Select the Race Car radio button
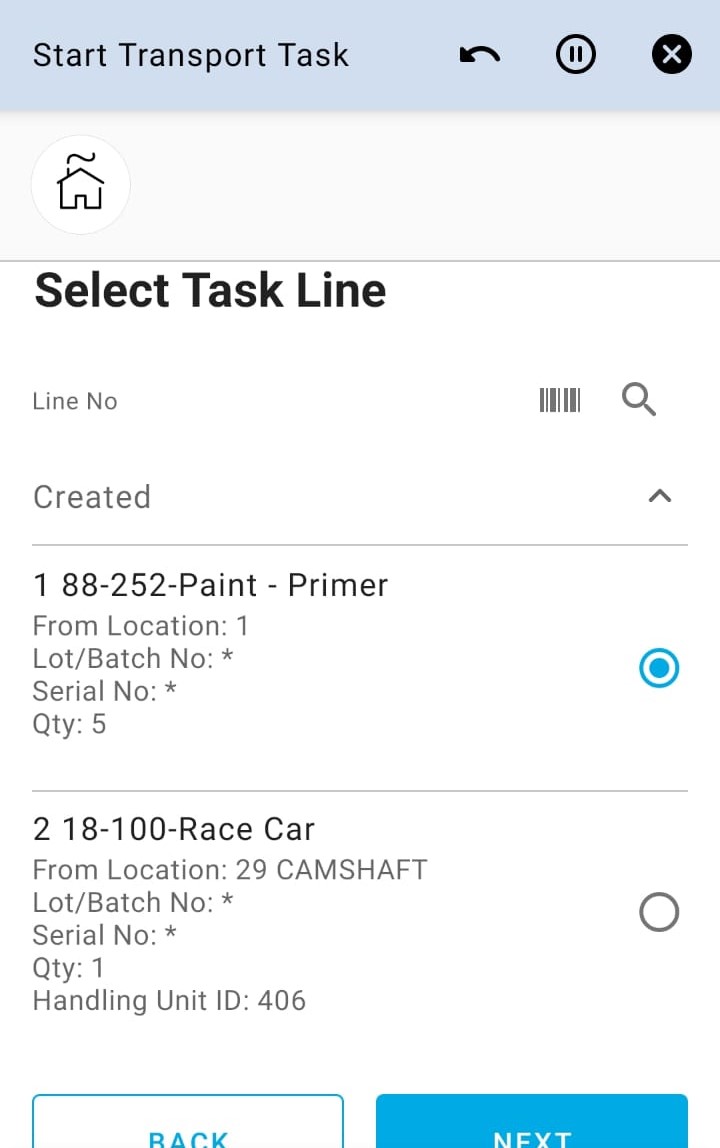The image size is (720, 1148). [659, 912]
